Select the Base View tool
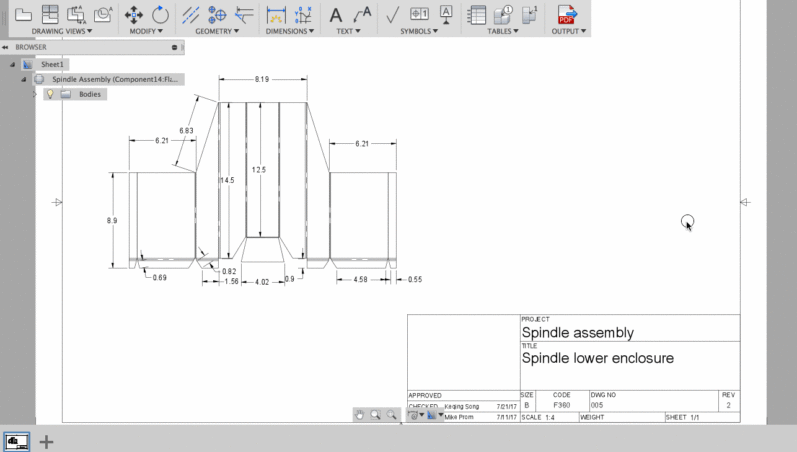This screenshot has width=797, height=452. (x=23, y=15)
